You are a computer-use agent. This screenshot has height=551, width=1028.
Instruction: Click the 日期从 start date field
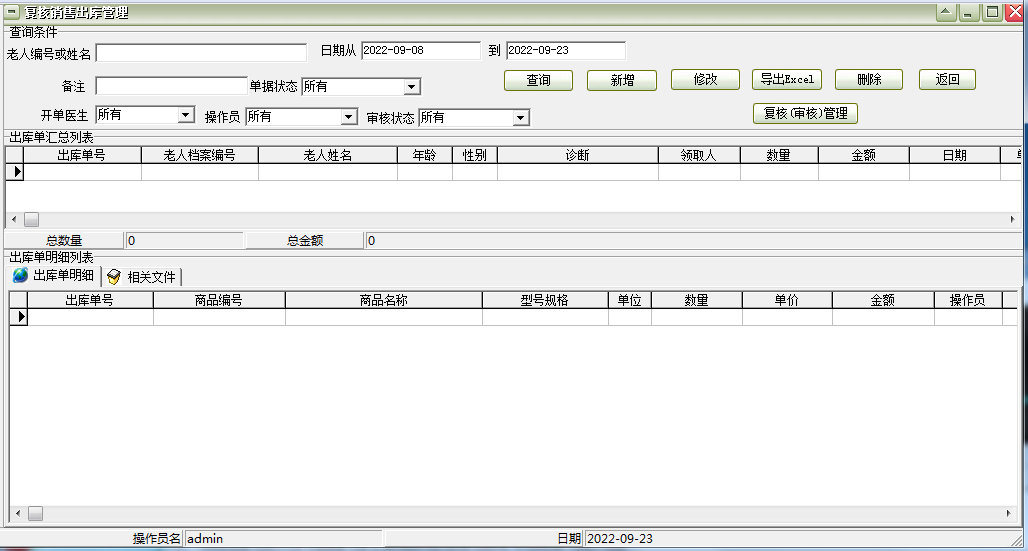pyautogui.click(x=420, y=50)
